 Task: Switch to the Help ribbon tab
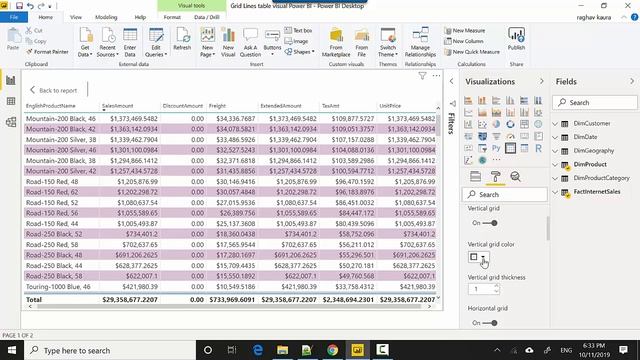[140, 17]
